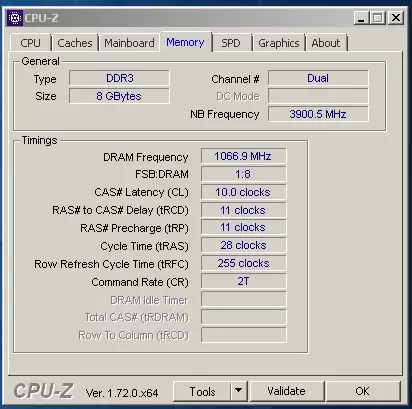This screenshot has height=409, width=412.
Task: Click the Channel # label
Action: [235, 79]
